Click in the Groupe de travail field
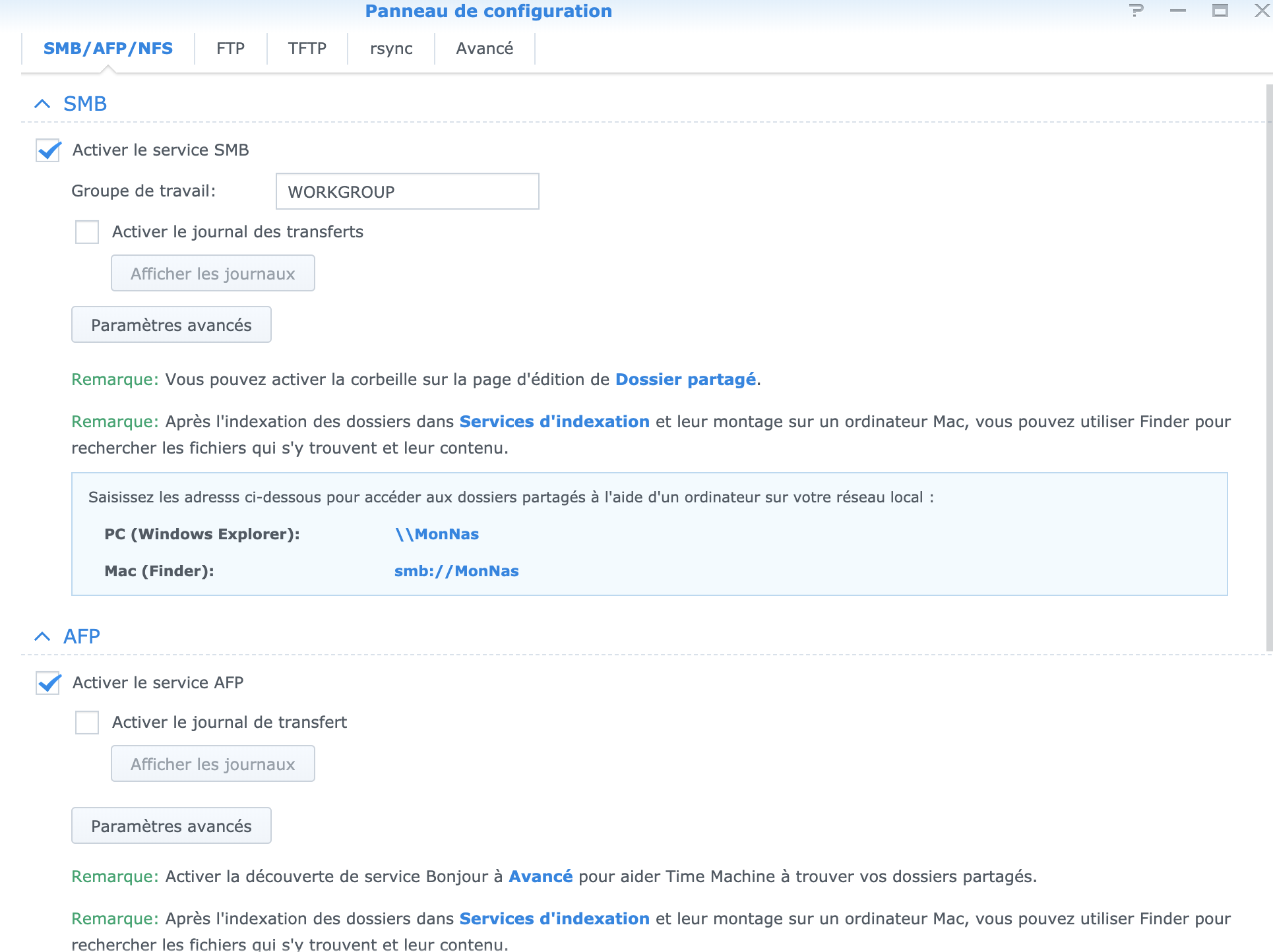Viewport: 1273px width, 952px height. [407, 192]
